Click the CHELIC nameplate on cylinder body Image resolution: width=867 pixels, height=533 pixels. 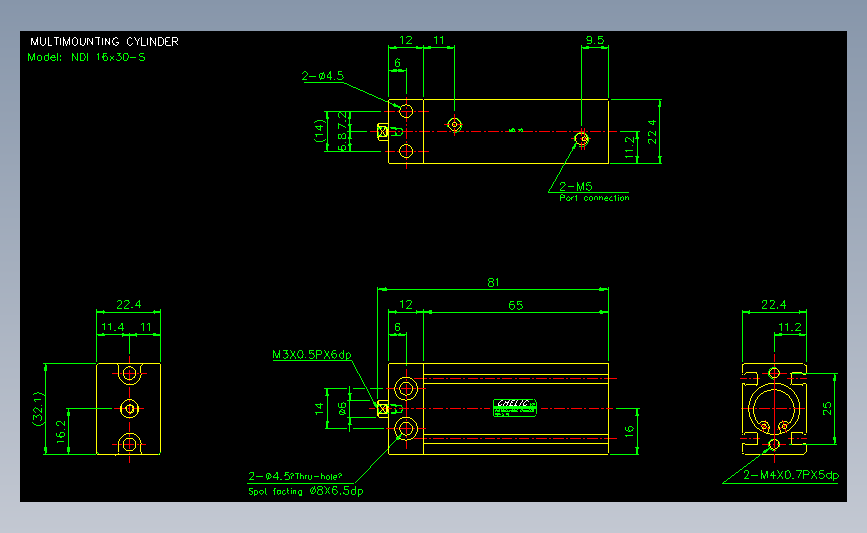515,407
